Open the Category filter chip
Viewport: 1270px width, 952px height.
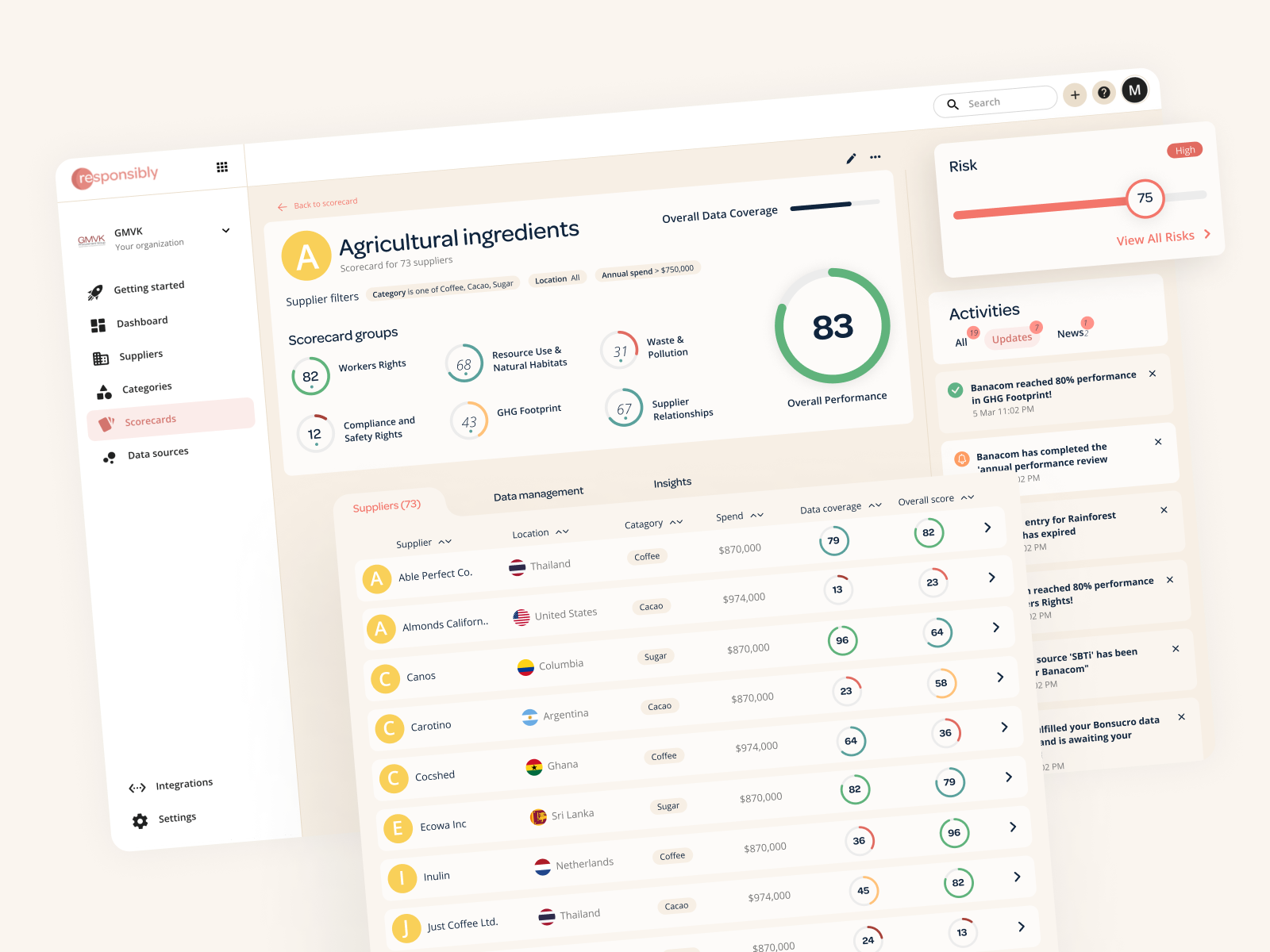[443, 290]
